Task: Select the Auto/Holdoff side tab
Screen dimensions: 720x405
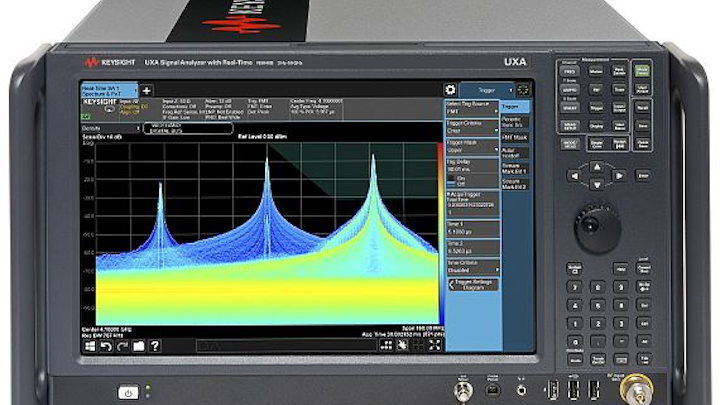Action: [515, 153]
